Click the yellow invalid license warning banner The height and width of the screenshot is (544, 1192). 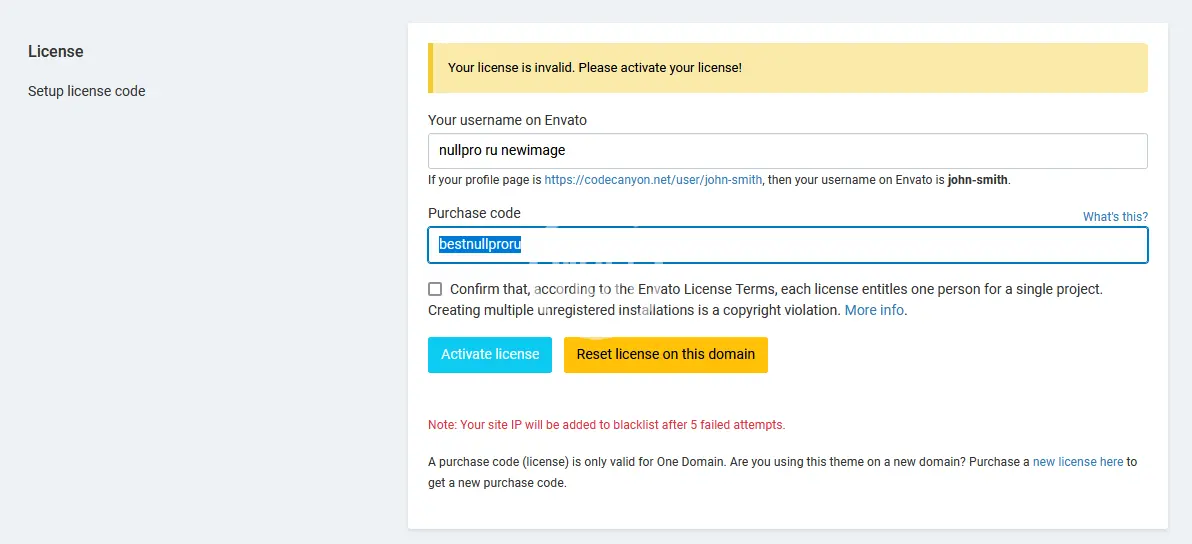point(787,68)
